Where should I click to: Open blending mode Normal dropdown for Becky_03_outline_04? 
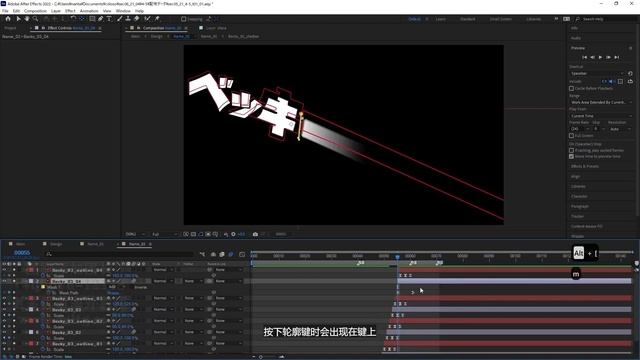point(163,270)
